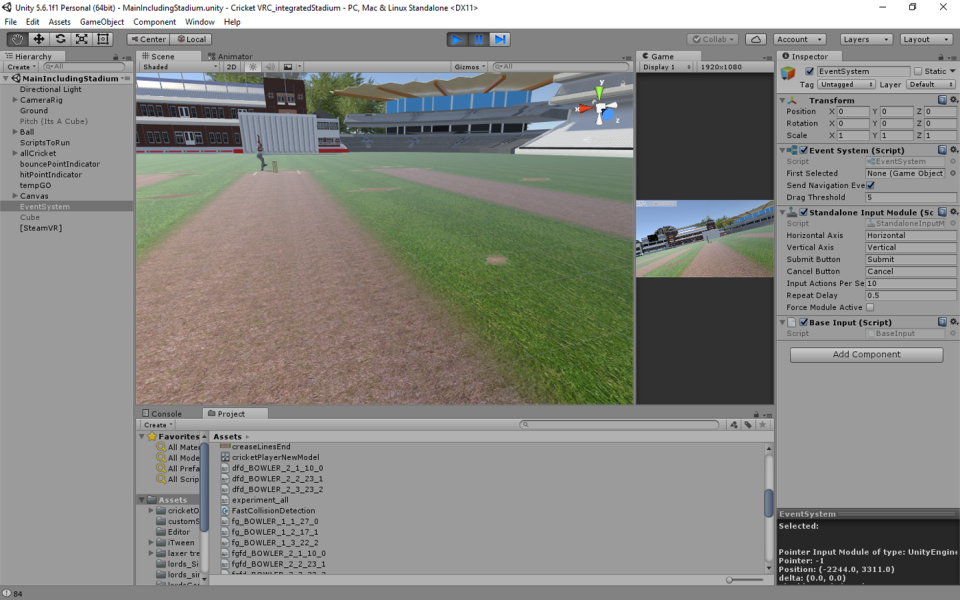Toggle Send Navigation Events checkbox
This screenshot has height=600, width=960.
[x=870, y=185]
